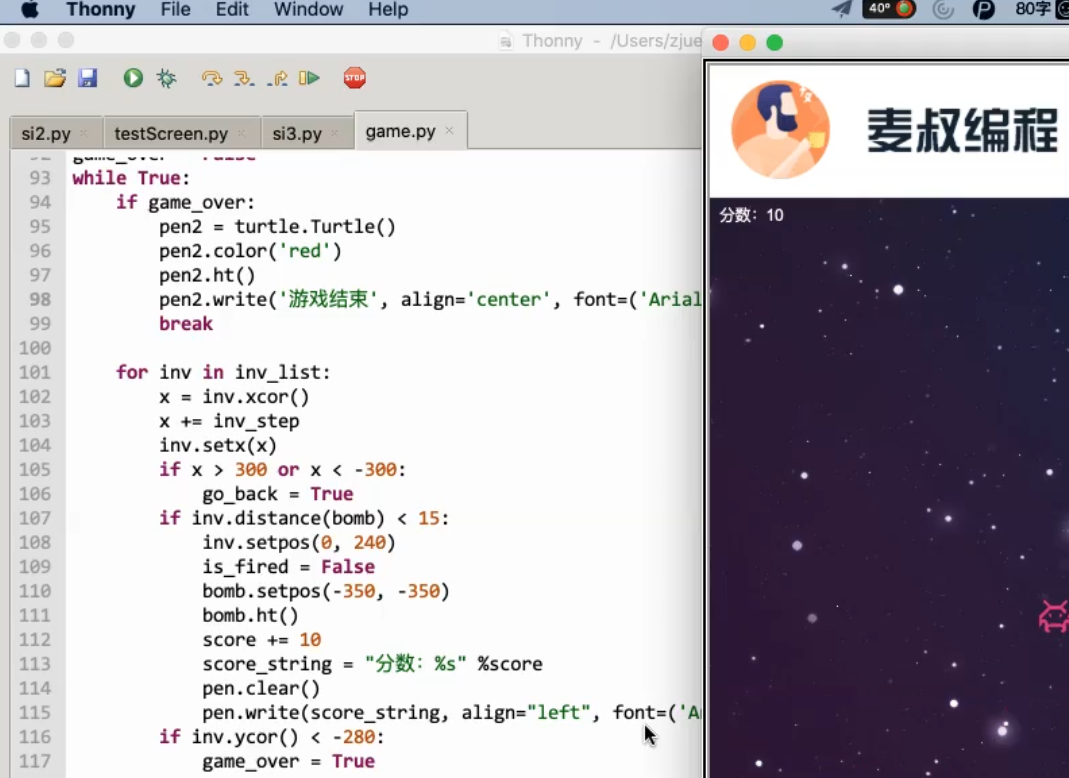Click the paper plane menu bar icon

[842, 9]
